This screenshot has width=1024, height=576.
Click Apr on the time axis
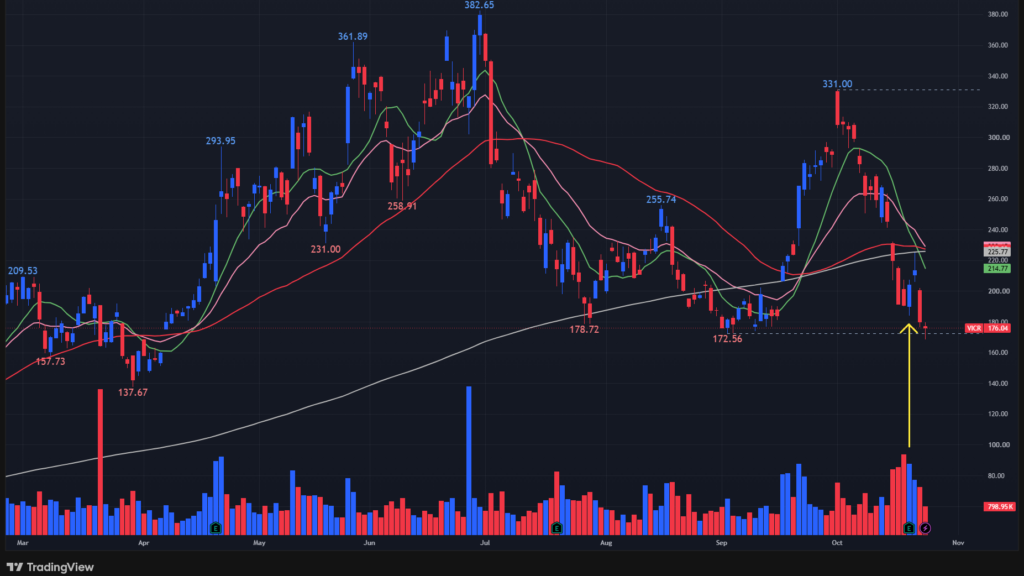(x=144, y=543)
